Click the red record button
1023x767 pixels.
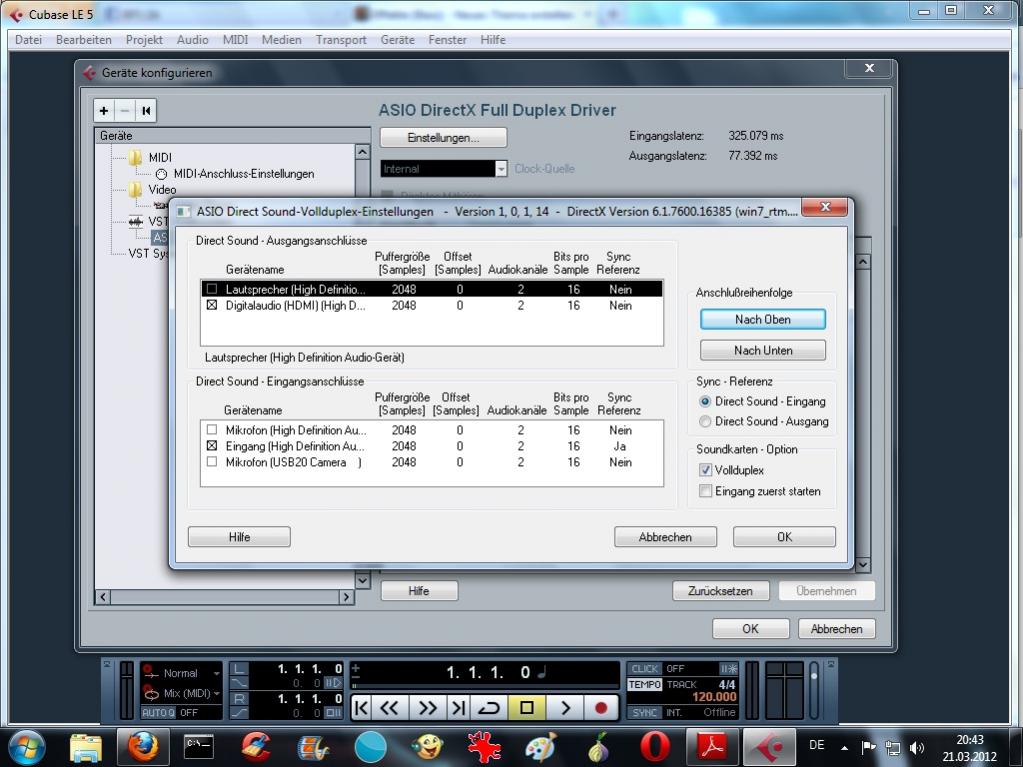pos(601,708)
